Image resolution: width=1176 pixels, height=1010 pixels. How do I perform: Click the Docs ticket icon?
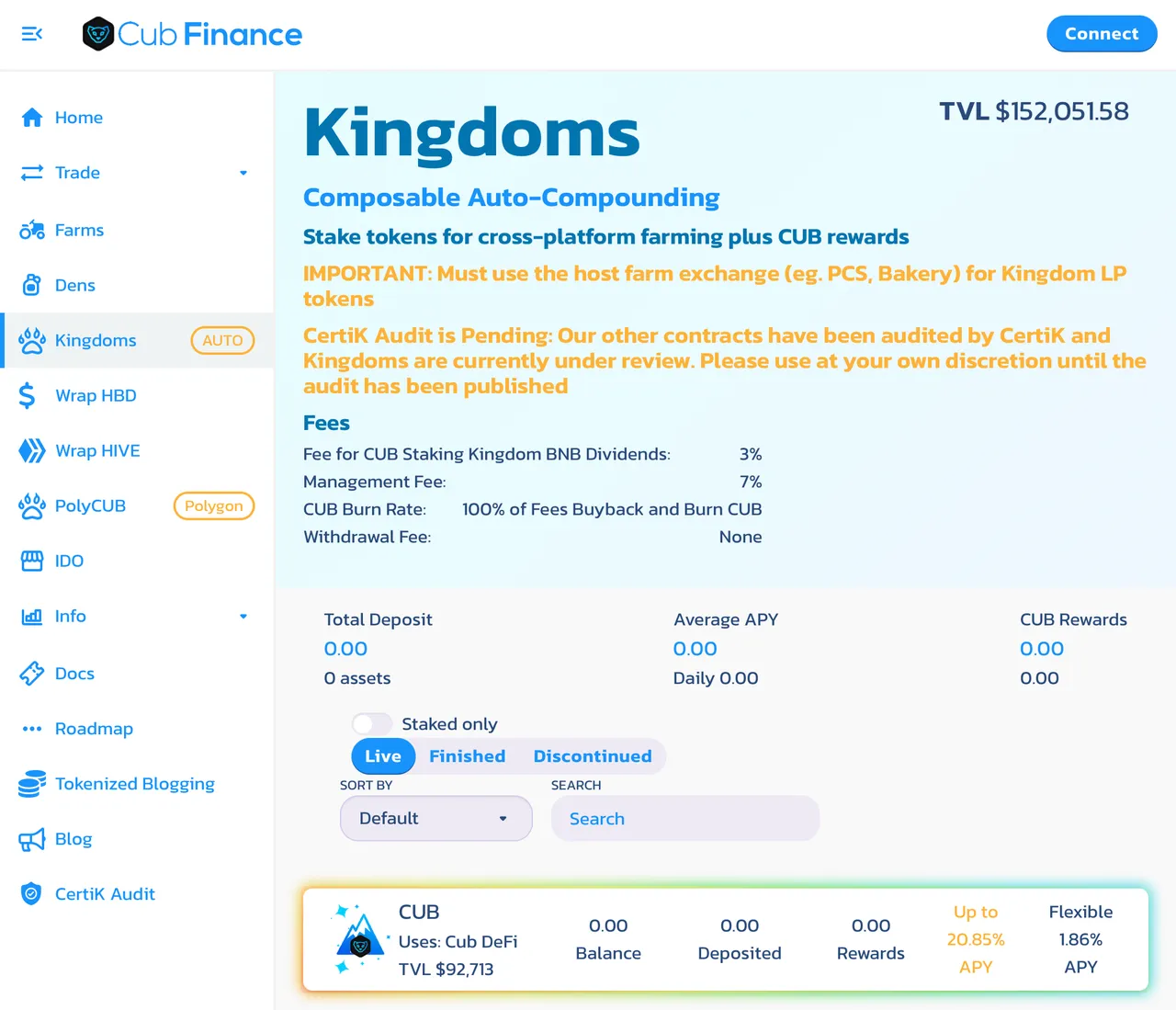click(32, 674)
